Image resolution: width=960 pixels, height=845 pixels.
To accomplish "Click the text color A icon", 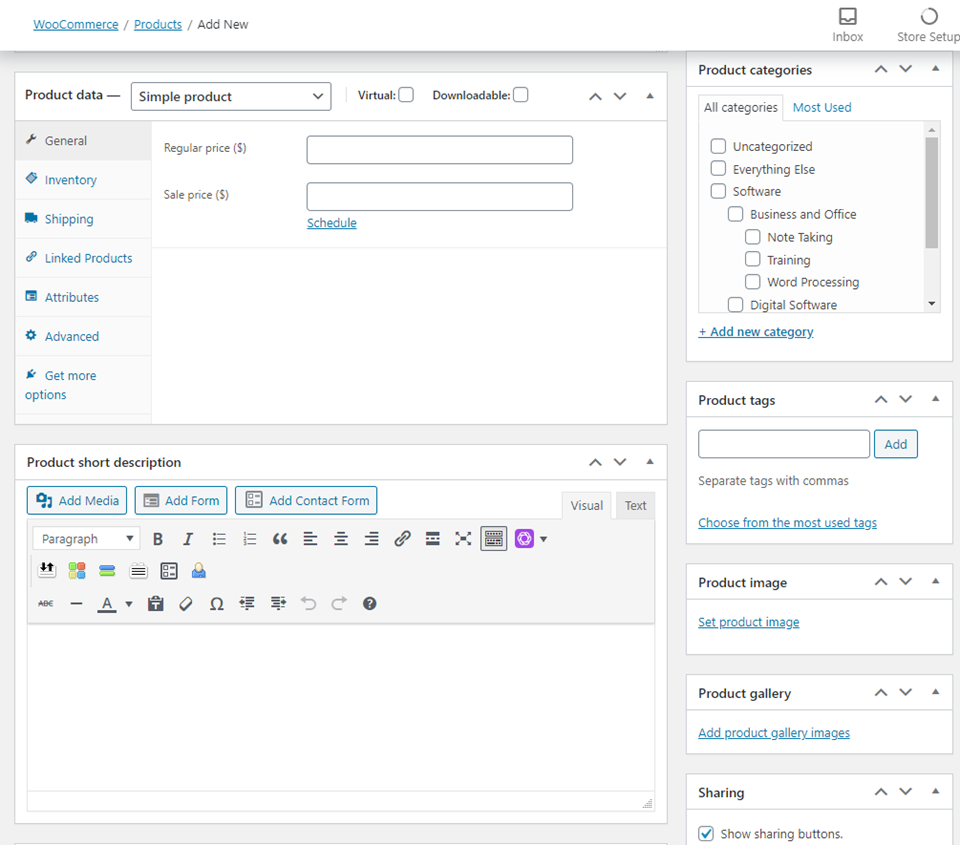I will (107, 604).
